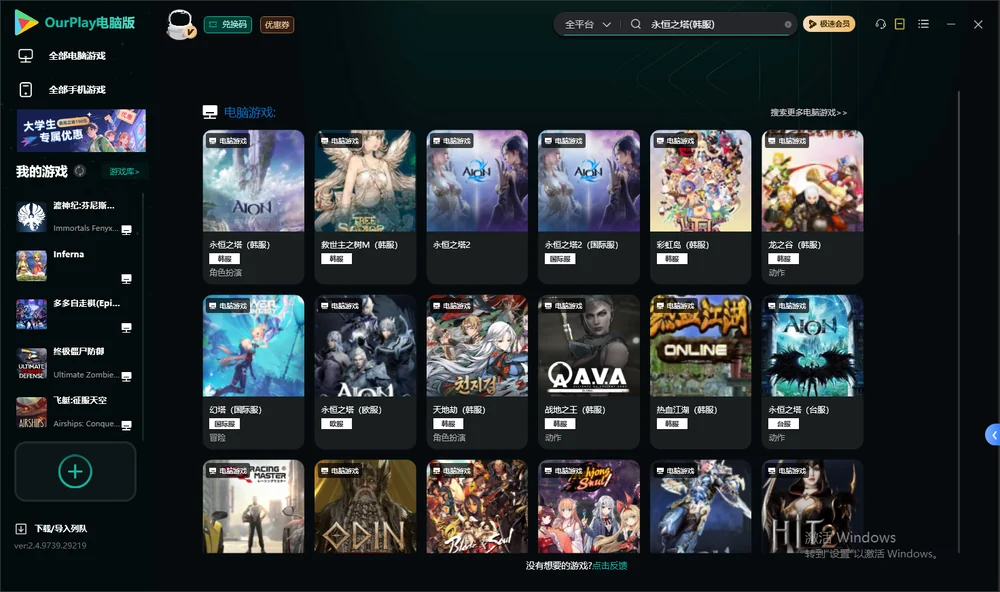This screenshot has width=1000, height=592.
Task: Click the search magnifier icon
Action: click(636, 24)
